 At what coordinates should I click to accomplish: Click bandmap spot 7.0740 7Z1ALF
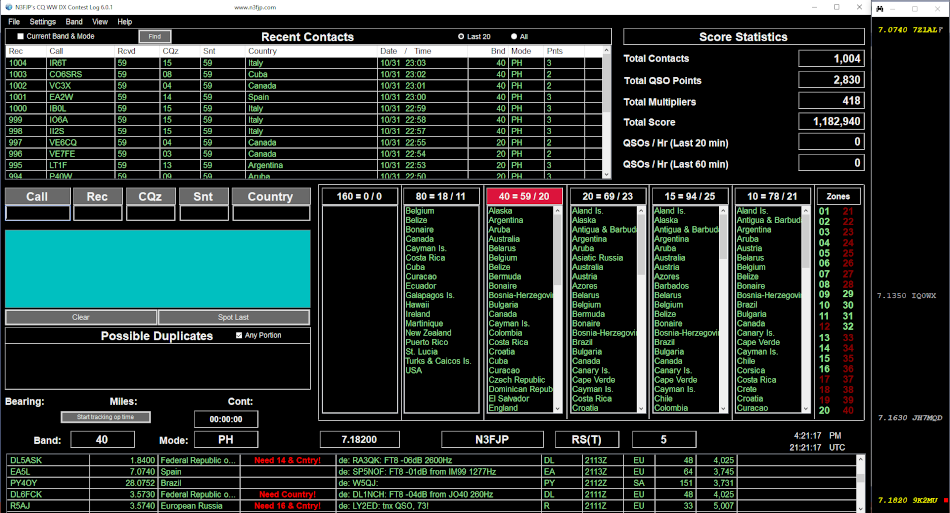point(910,30)
